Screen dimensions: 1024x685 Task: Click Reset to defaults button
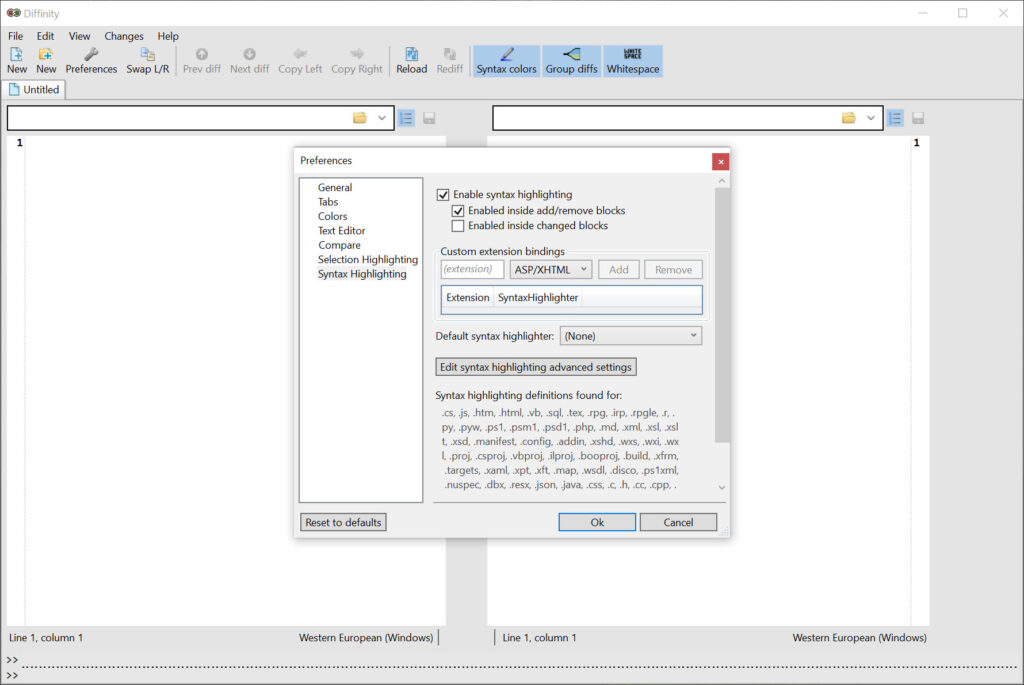[343, 522]
